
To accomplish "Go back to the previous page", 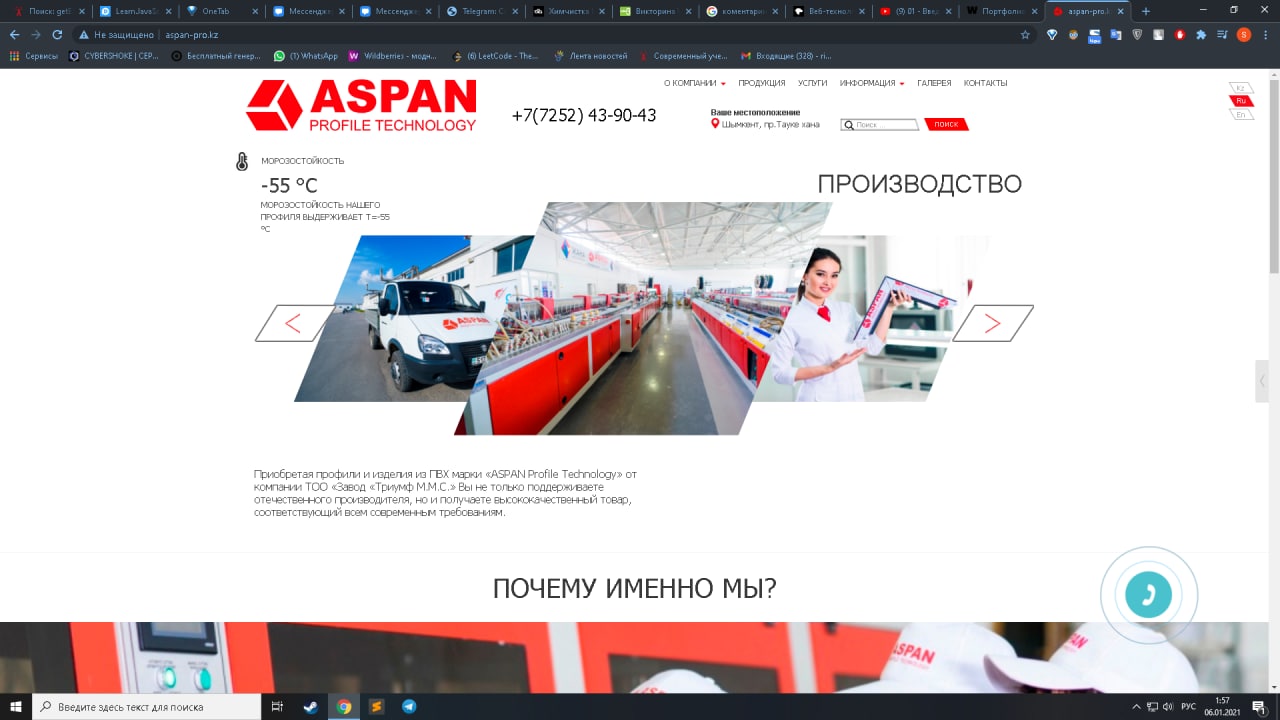I will click(x=14, y=34).
